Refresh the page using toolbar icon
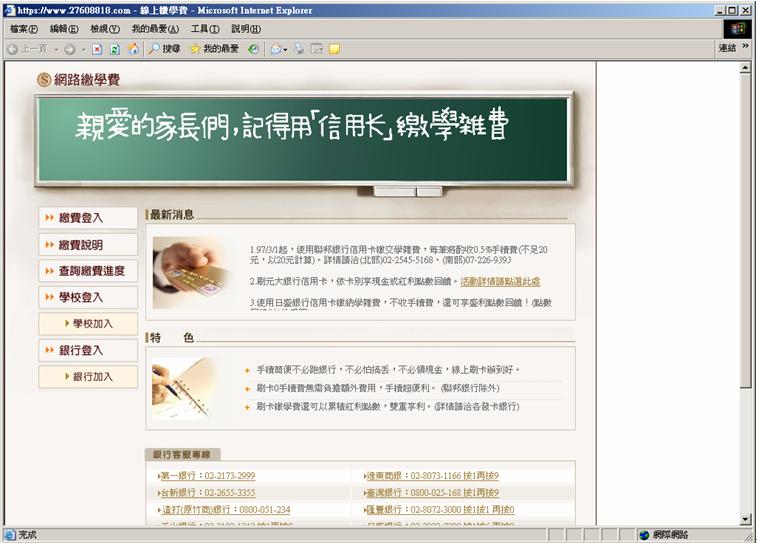This screenshot has width=757, height=543. click(x=114, y=48)
